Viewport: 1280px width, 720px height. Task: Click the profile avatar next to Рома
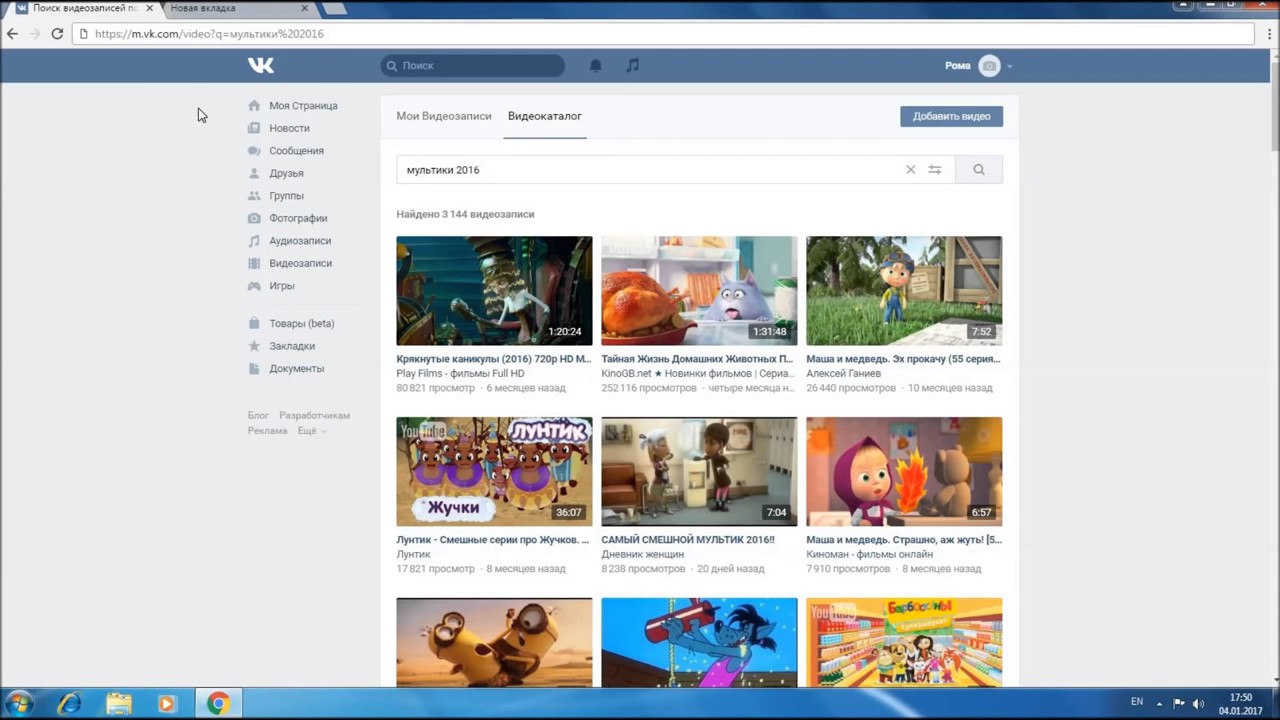989,66
